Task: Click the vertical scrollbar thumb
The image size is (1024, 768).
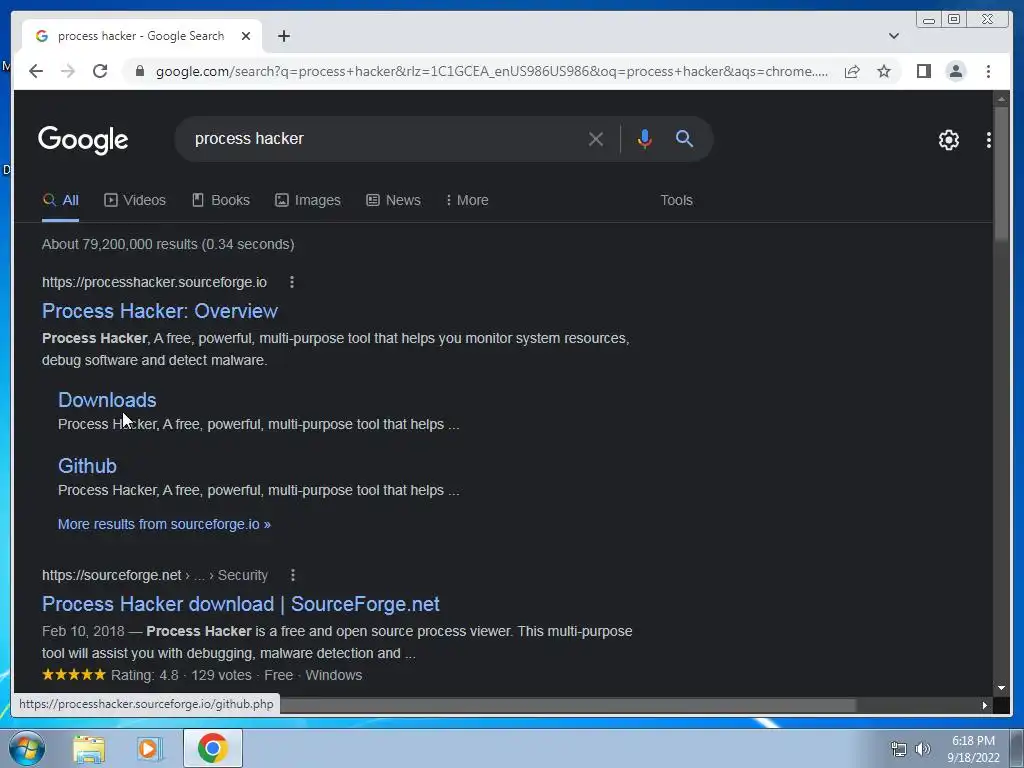Action: (x=1001, y=173)
